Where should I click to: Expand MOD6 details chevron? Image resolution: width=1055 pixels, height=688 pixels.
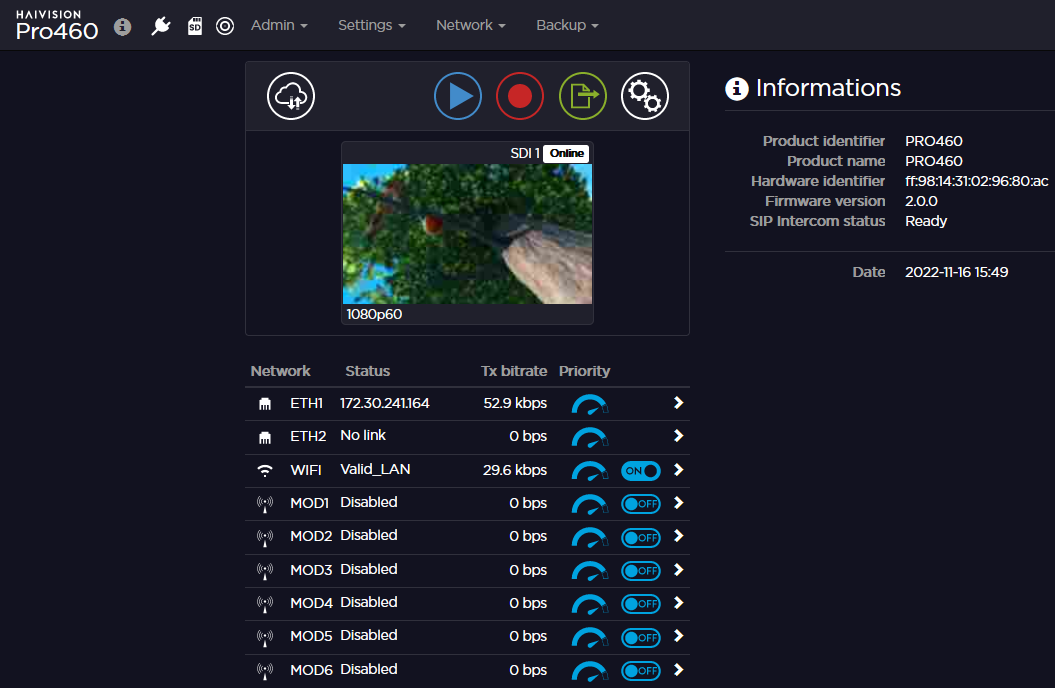click(678, 670)
